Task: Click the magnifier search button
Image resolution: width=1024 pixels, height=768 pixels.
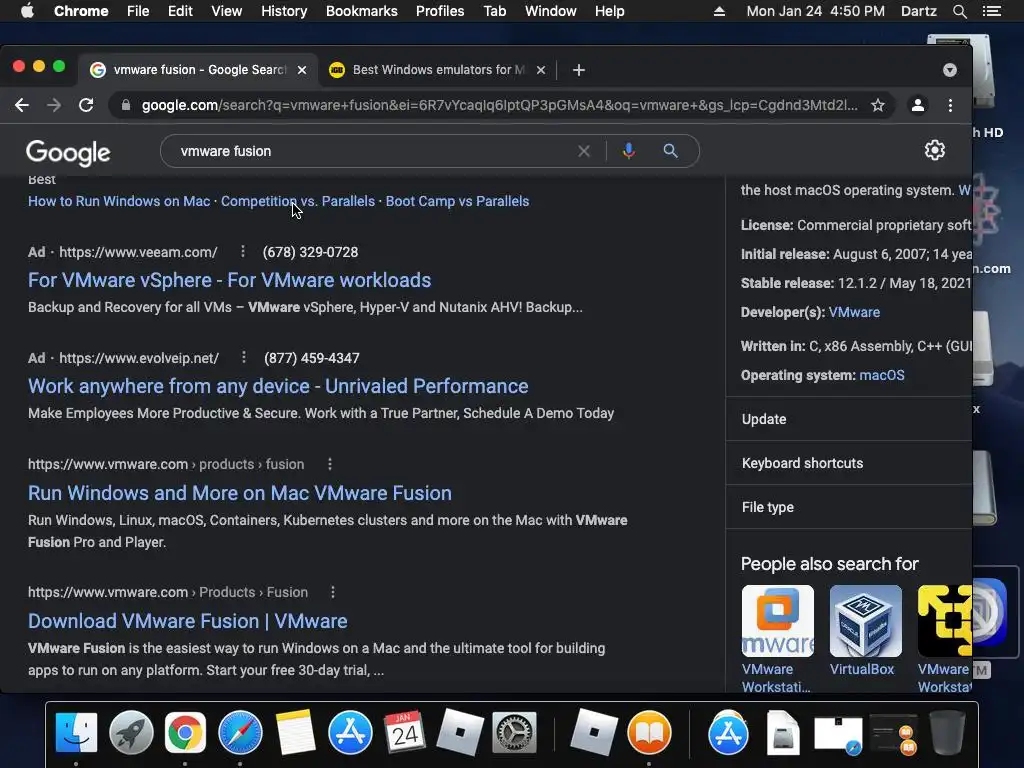Action: (x=670, y=151)
